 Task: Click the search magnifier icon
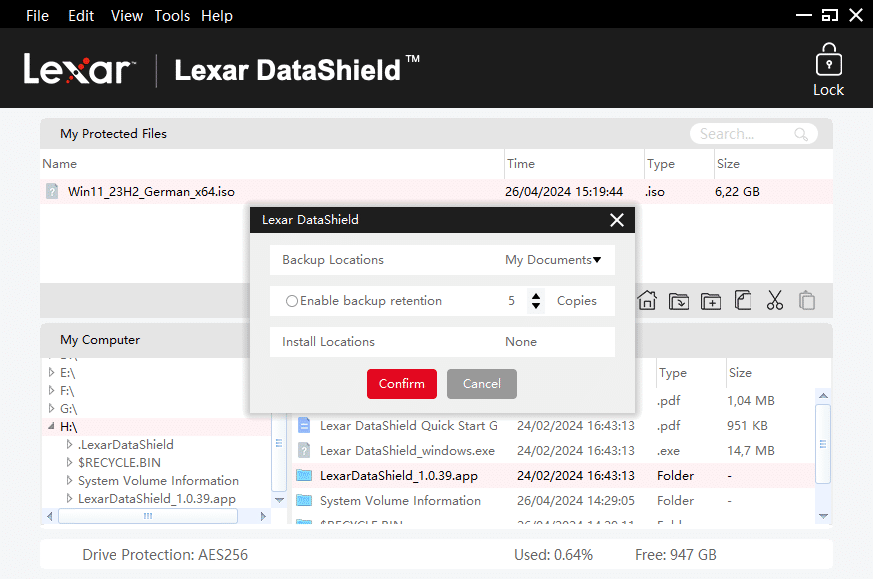[801, 134]
